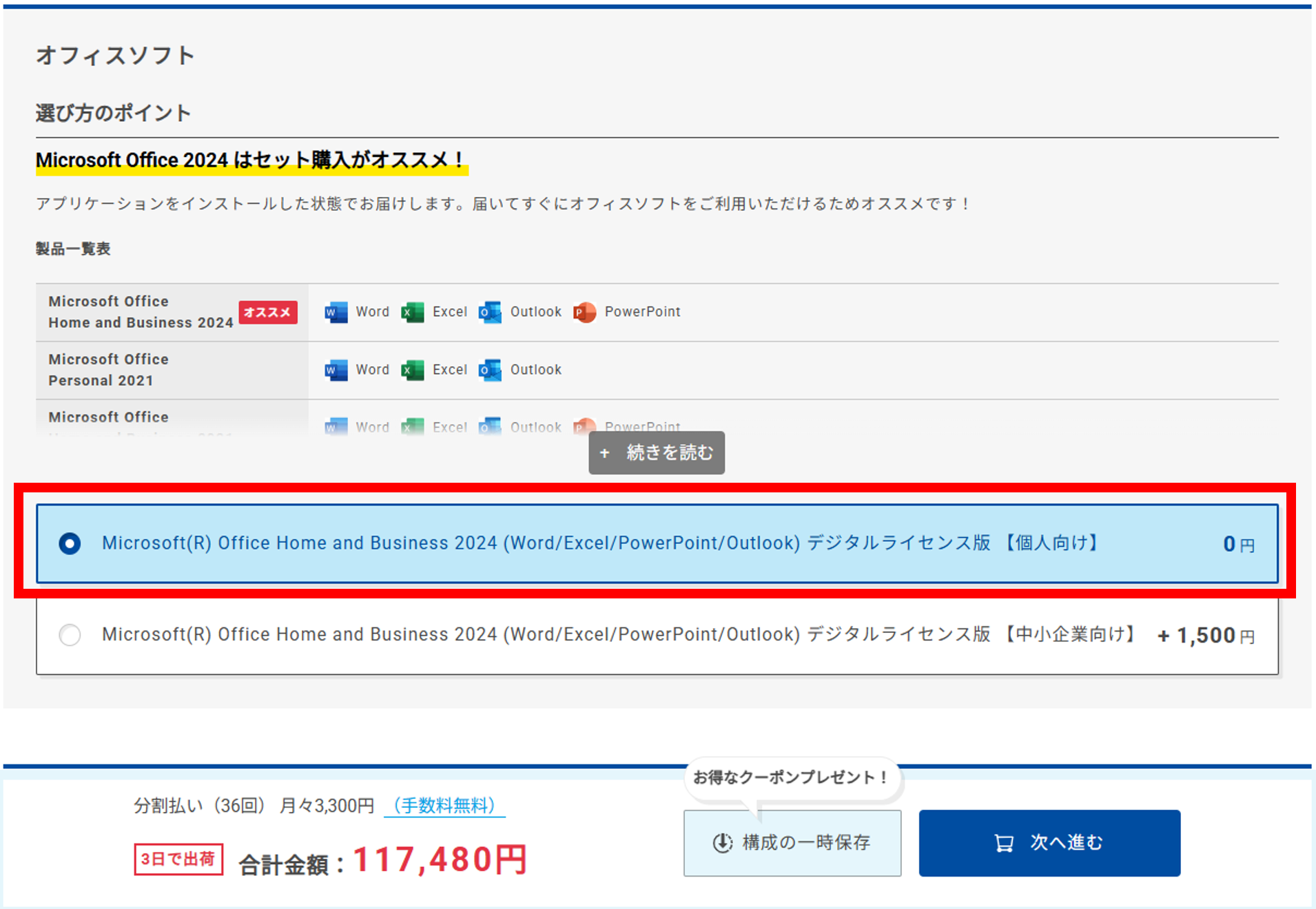Click the highlighted Microsoft Office 2024 はセット購入がオススメ！ heading
Viewport: 1316px width, 909px height.
tap(251, 160)
